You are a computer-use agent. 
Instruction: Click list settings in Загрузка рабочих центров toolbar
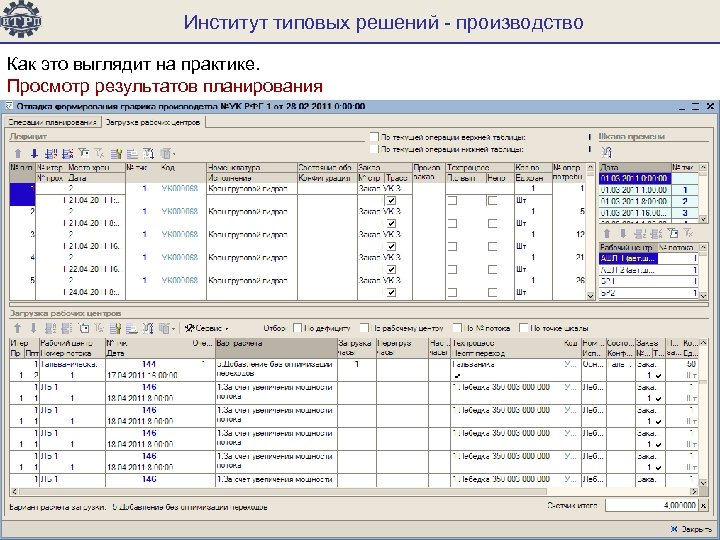point(116,328)
